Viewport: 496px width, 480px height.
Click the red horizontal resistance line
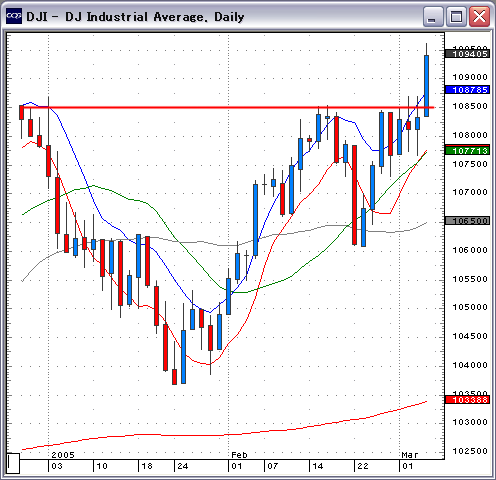click(x=227, y=107)
